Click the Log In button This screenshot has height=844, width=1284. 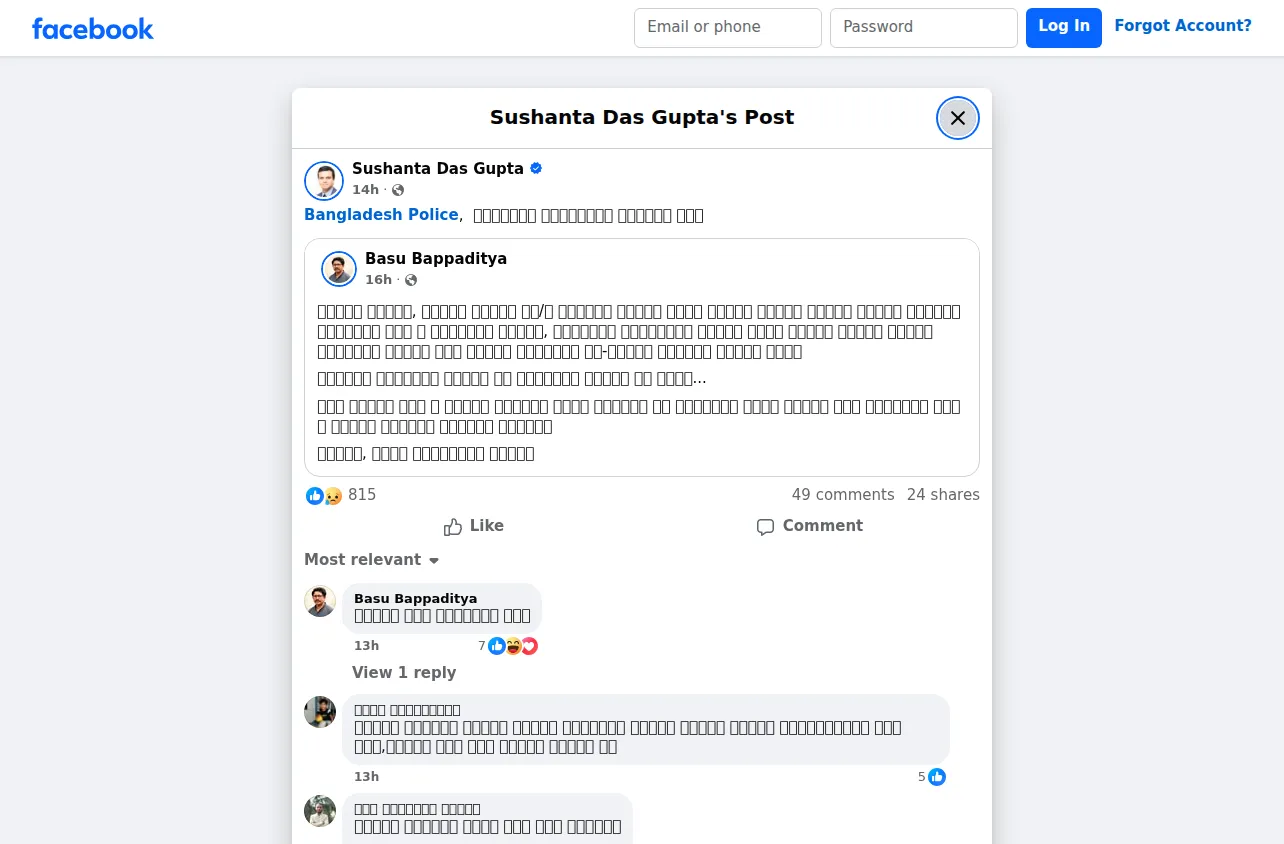(x=1064, y=28)
